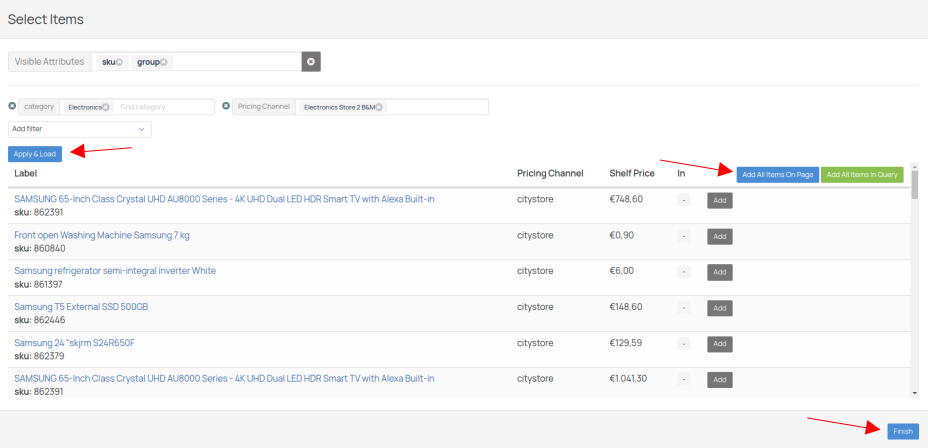Click In dash for Washing Machine row
Image resolution: width=928 pixels, height=448 pixels.
(x=684, y=236)
